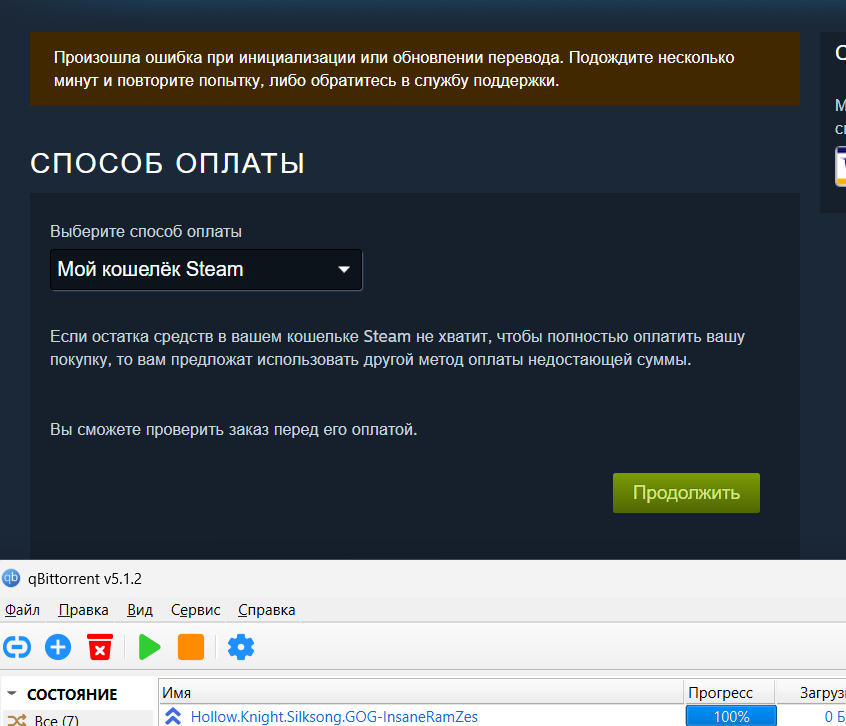Open the Файл menu
846x726 pixels.
[x=22, y=610]
